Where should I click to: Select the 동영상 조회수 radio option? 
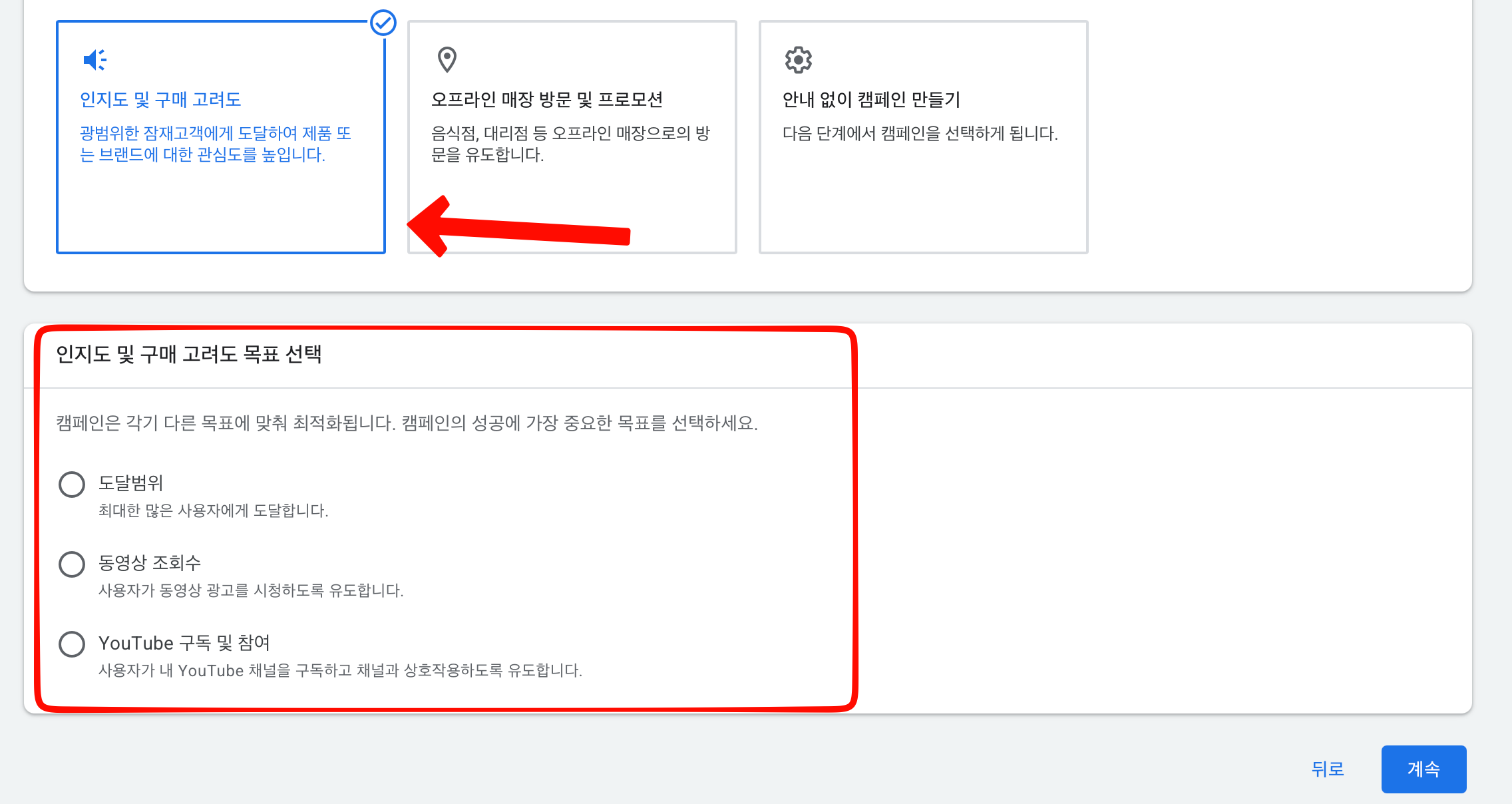click(x=72, y=564)
